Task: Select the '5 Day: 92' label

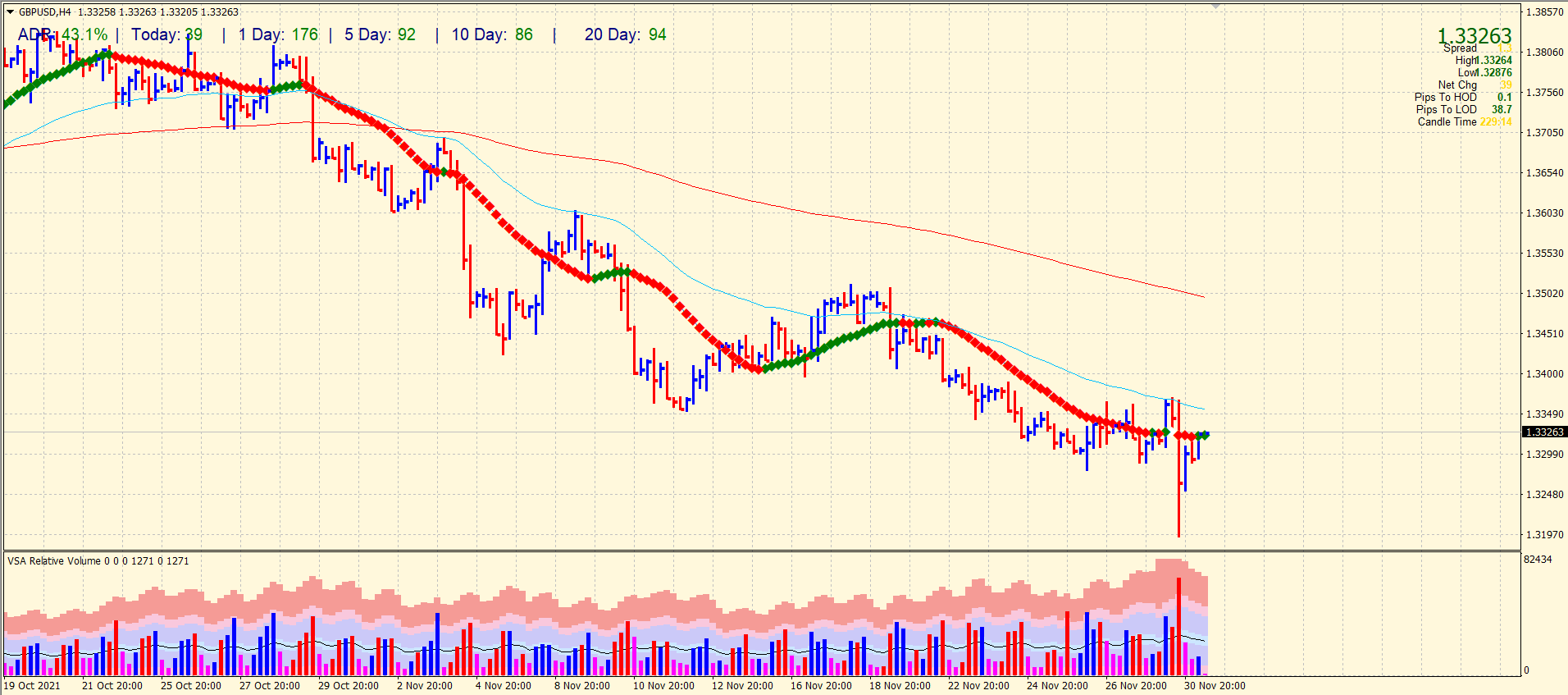Action: (x=380, y=34)
